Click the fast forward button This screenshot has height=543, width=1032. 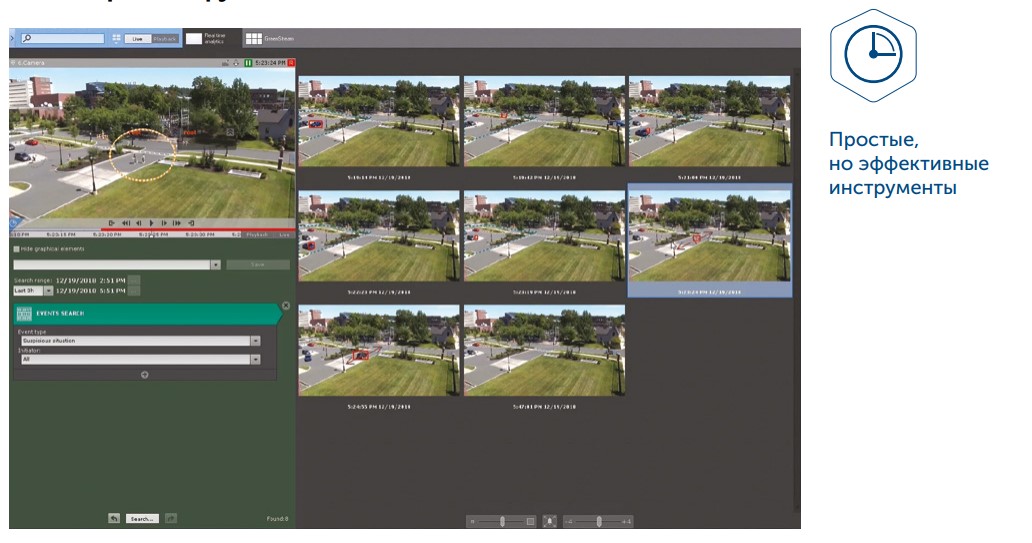pyautogui.click(x=177, y=223)
